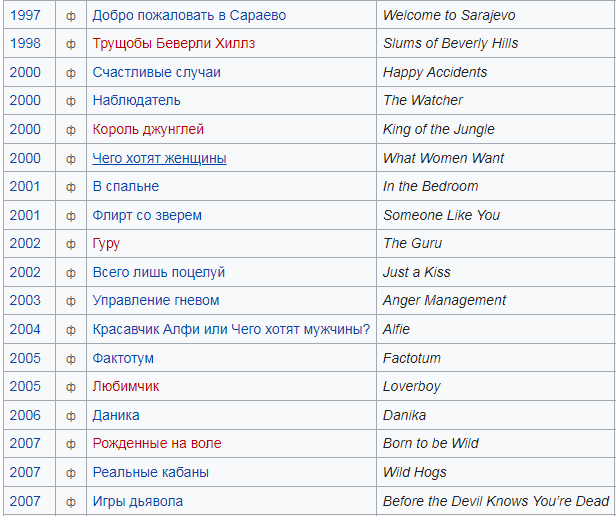Open the Фактотум film link
616x516 pixels.
coord(123,358)
